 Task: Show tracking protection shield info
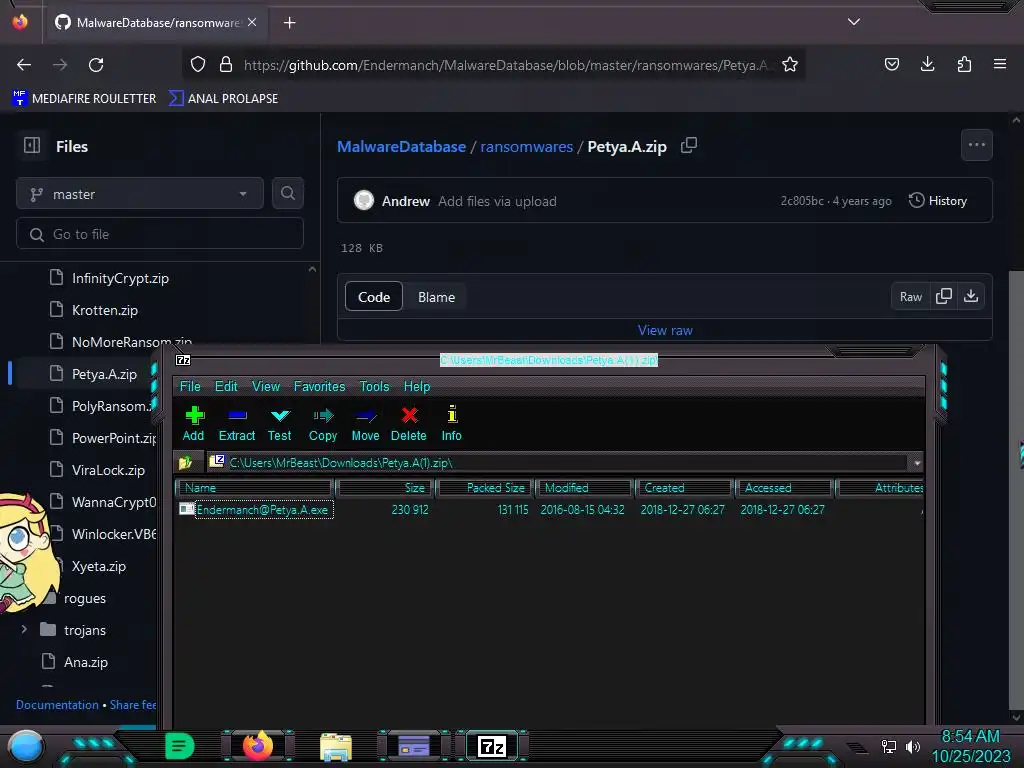click(198, 64)
